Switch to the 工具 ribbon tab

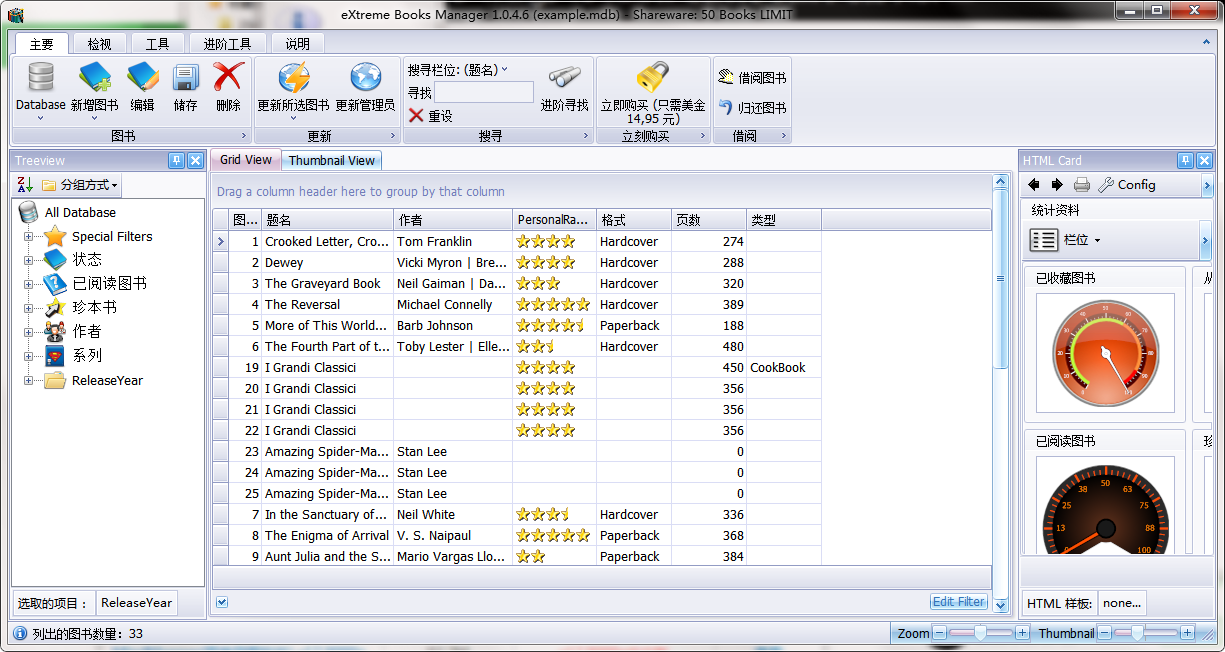click(157, 44)
